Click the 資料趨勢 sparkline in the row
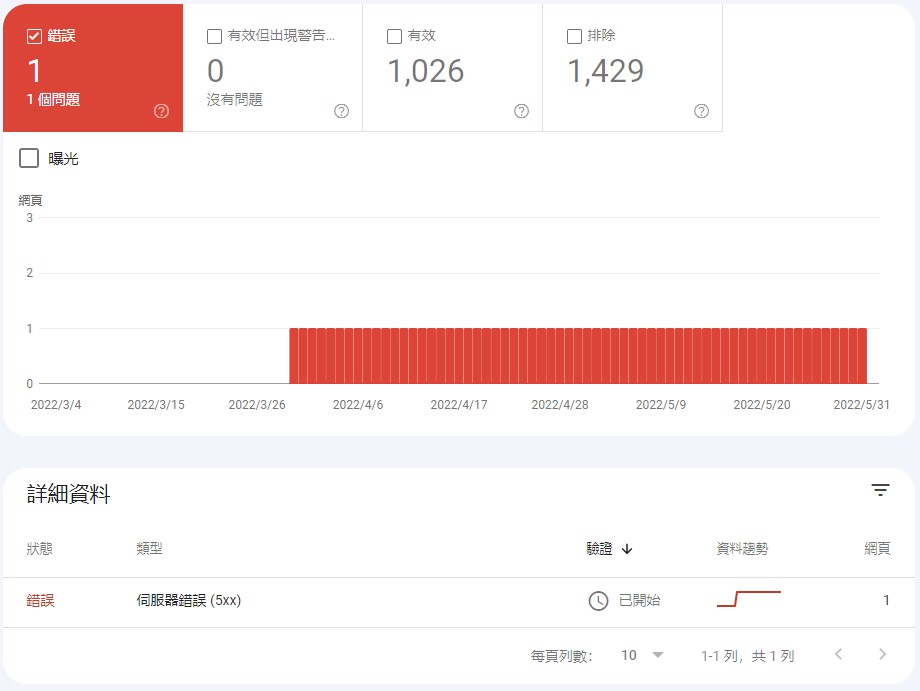This screenshot has height=691, width=920. (x=748, y=599)
